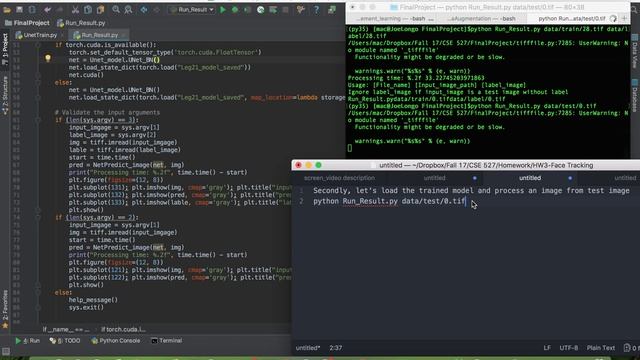This screenshot has width=640, height=360.
Task: Copy using the PyCharm toolbar copy icon
Action: 88,9
